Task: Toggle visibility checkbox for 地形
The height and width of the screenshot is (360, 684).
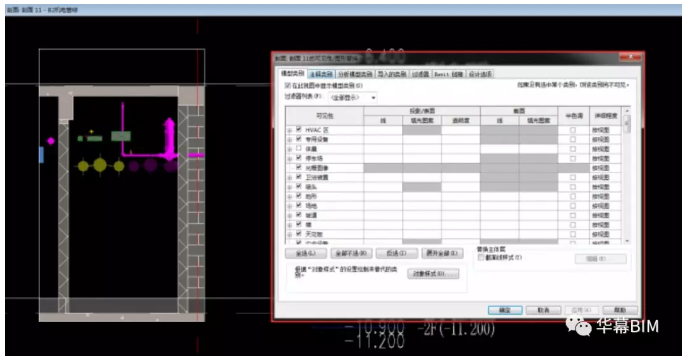Action: (299, 196)
